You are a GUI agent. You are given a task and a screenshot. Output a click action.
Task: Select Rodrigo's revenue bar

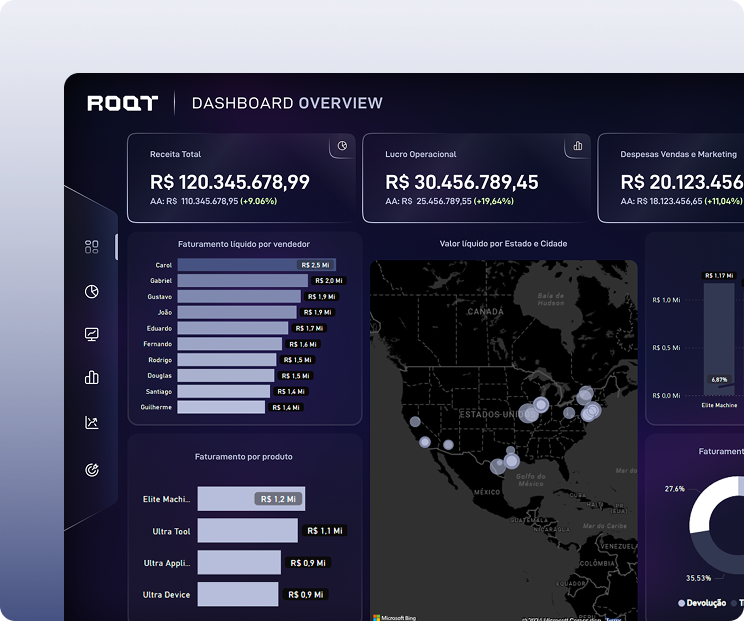(227, 360)
